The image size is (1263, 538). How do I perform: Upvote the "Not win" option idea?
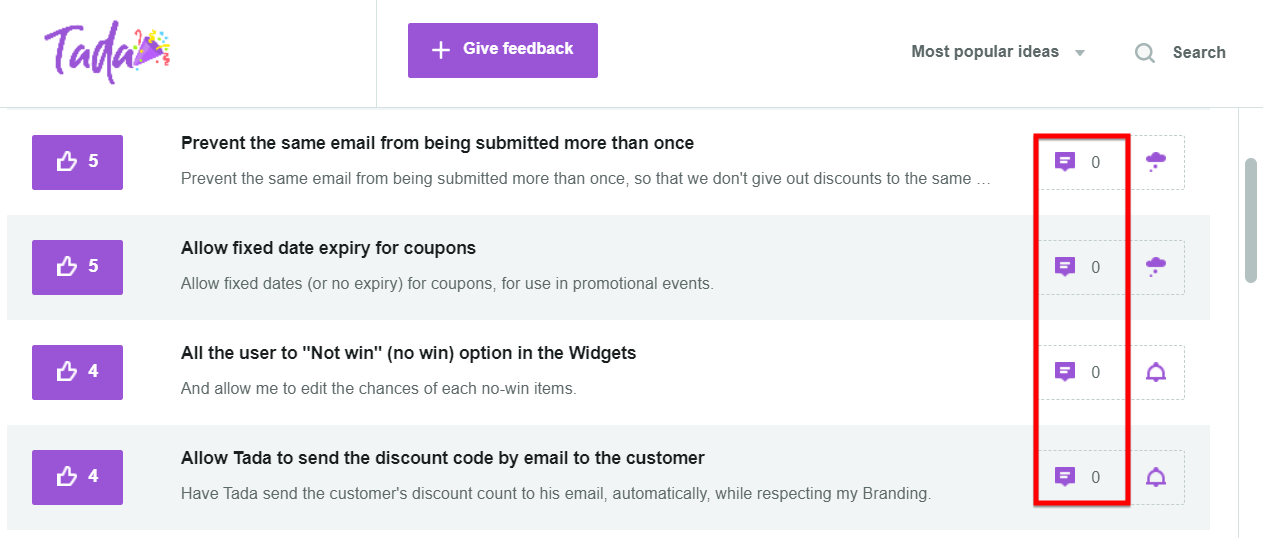(77, 372)
